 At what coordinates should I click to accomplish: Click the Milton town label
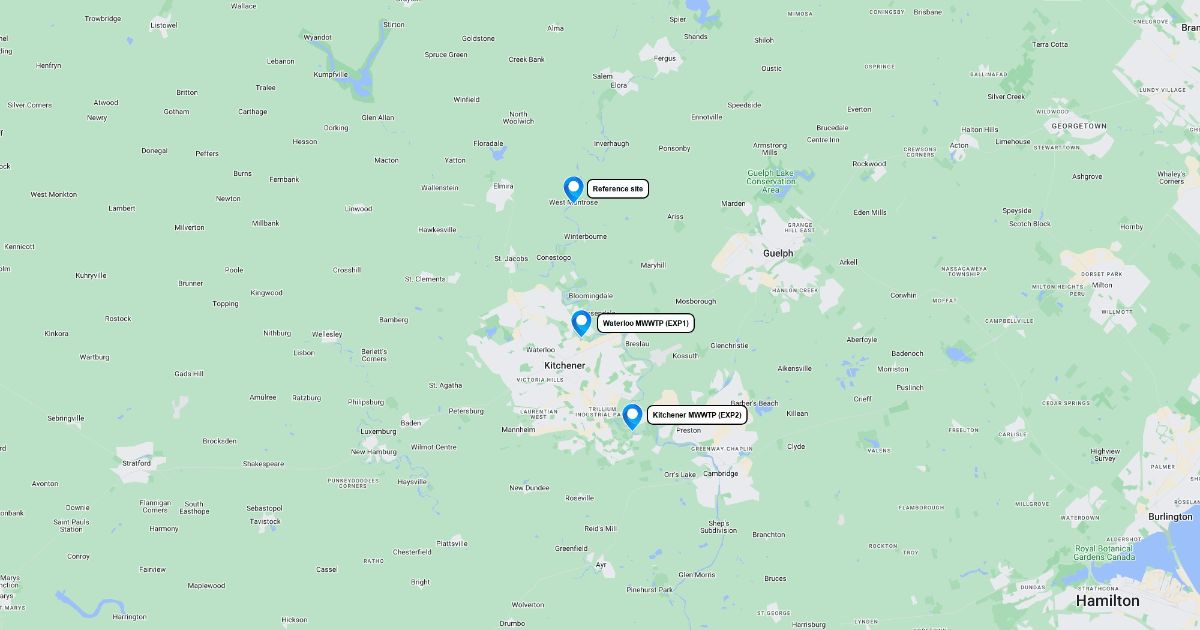pyautogui.click(x=1102, y=285)
